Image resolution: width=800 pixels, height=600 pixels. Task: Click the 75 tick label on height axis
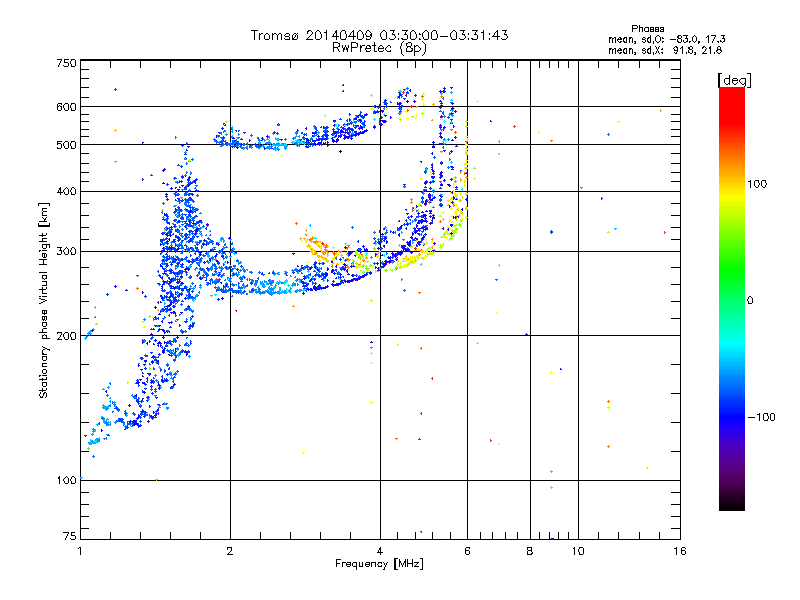pos(70,536)
